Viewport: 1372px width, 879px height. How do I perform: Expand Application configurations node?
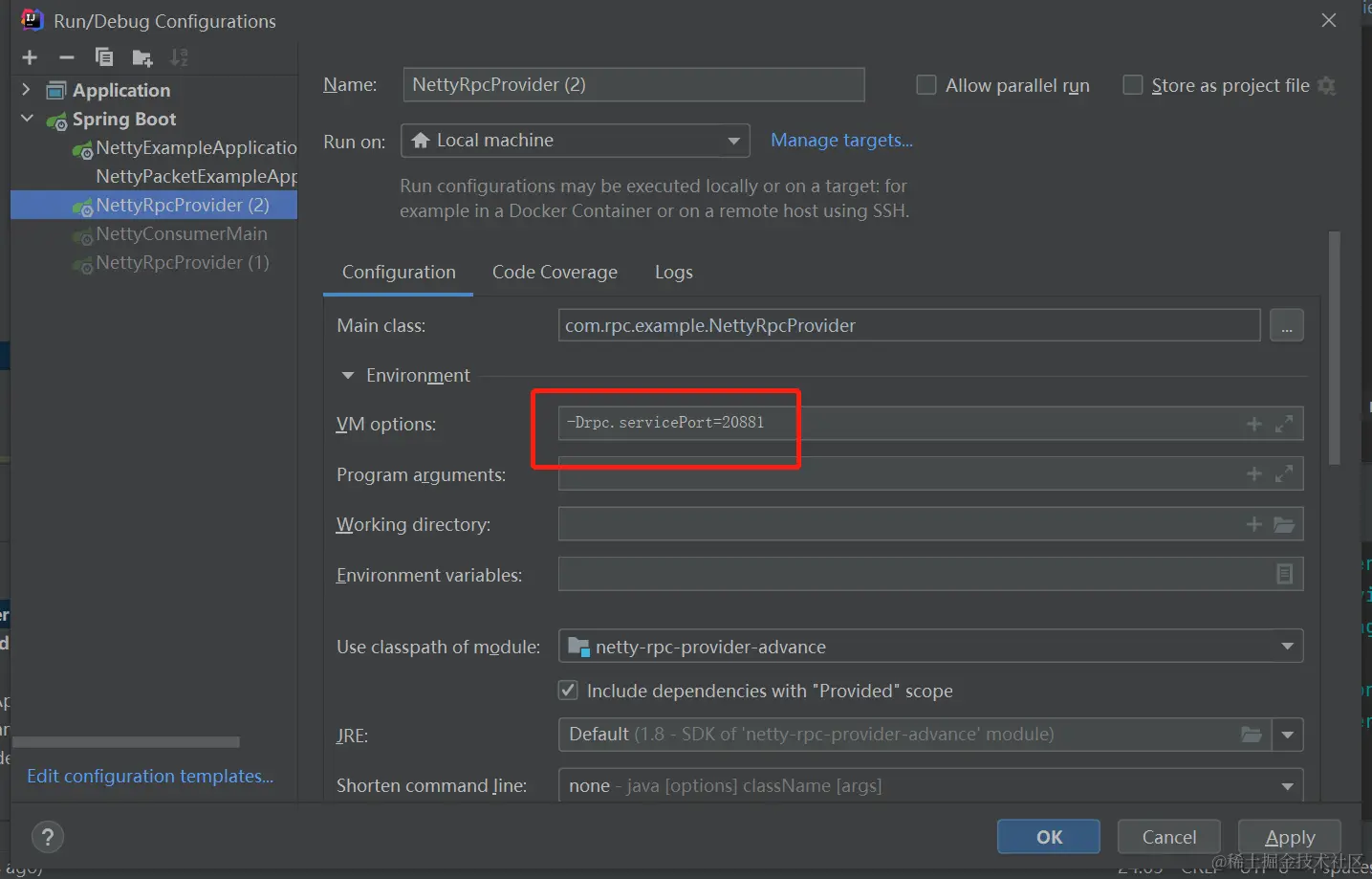pos(26,90)
